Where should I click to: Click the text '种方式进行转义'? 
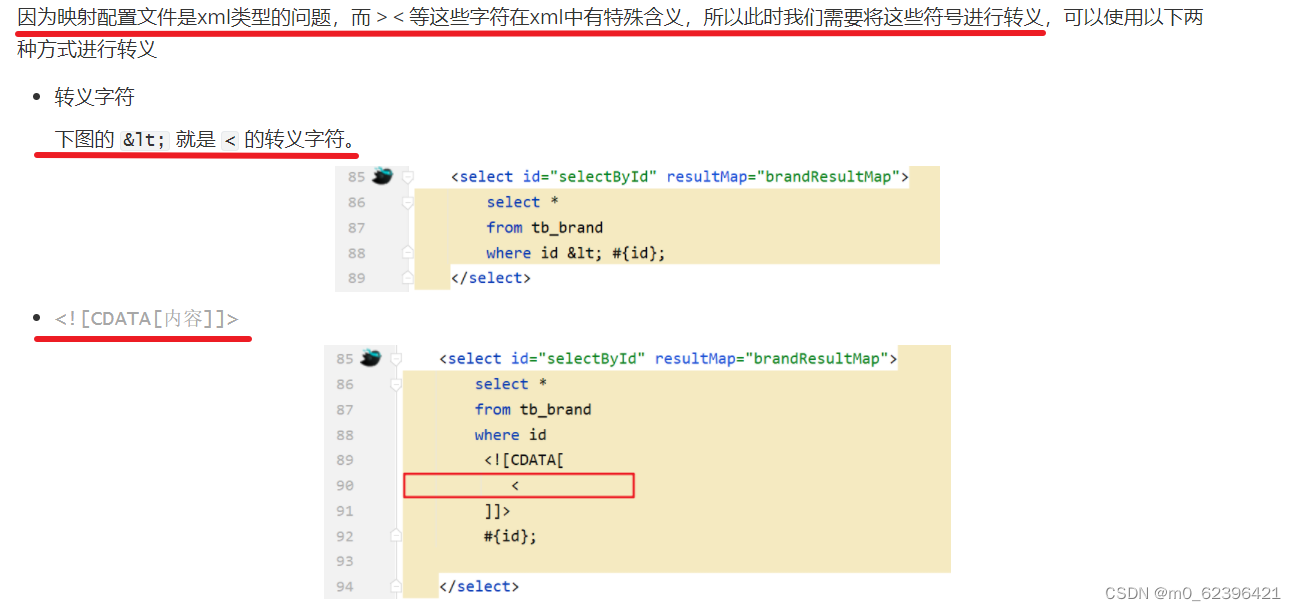[x=87, y=49]
